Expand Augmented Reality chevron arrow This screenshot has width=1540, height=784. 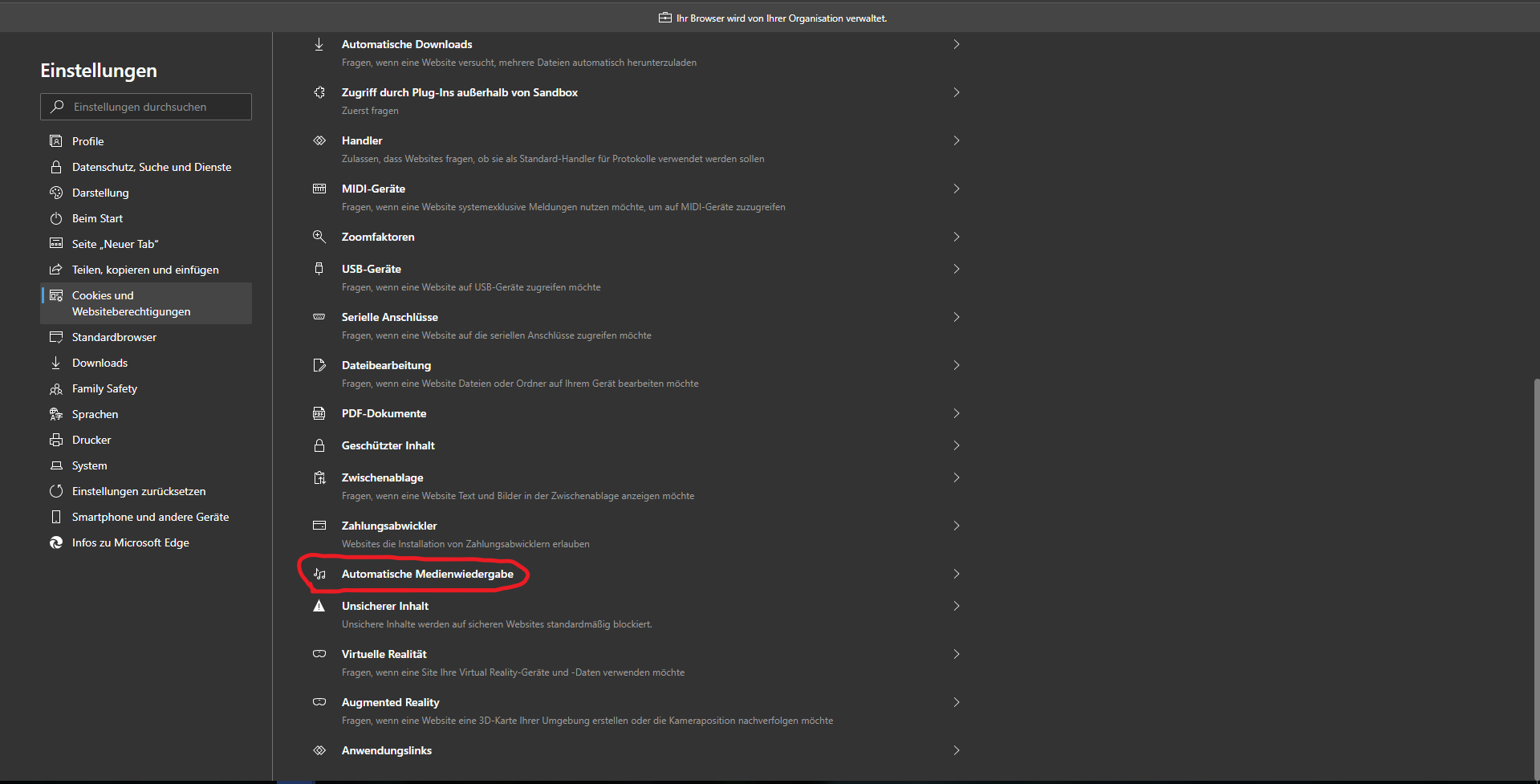(956, 702)
